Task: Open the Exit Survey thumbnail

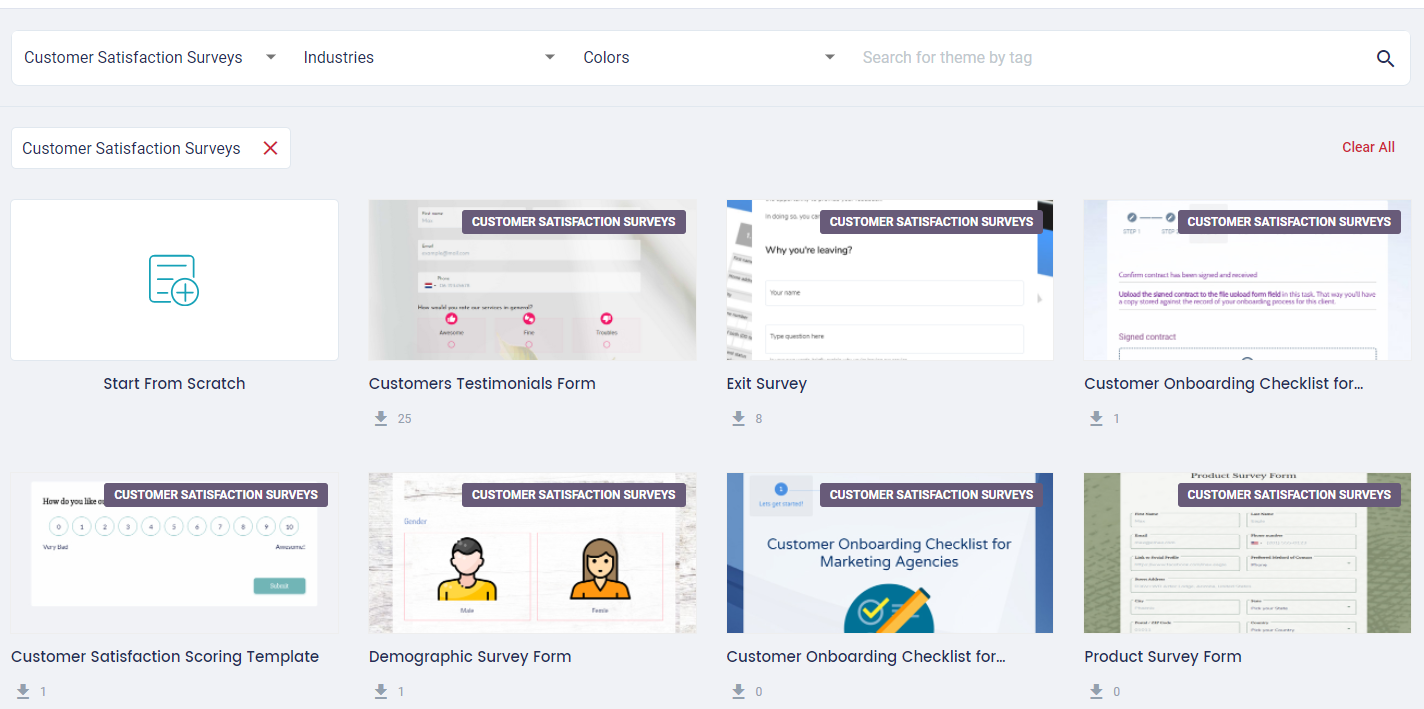Action: (x=890, y=280)
